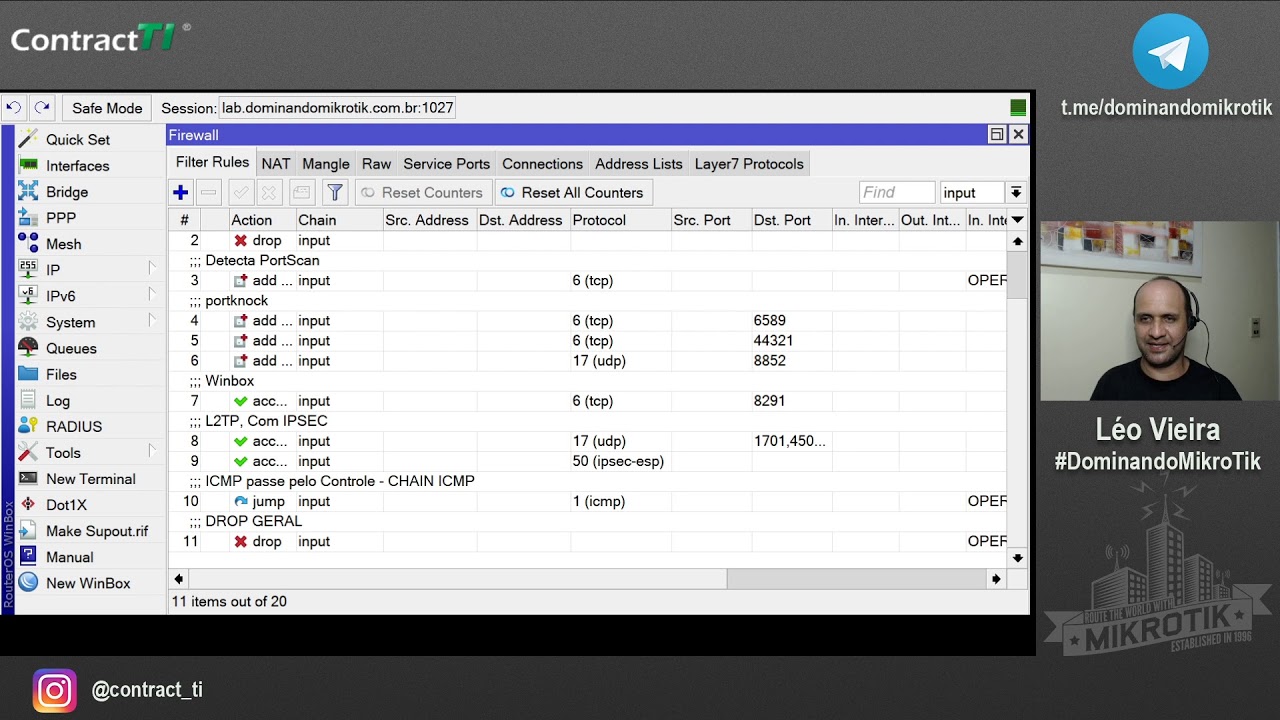This screenshot has width=1280, height=720.
Task: Click the vertical scrollbar down arrow
Action: point(1017,558)
